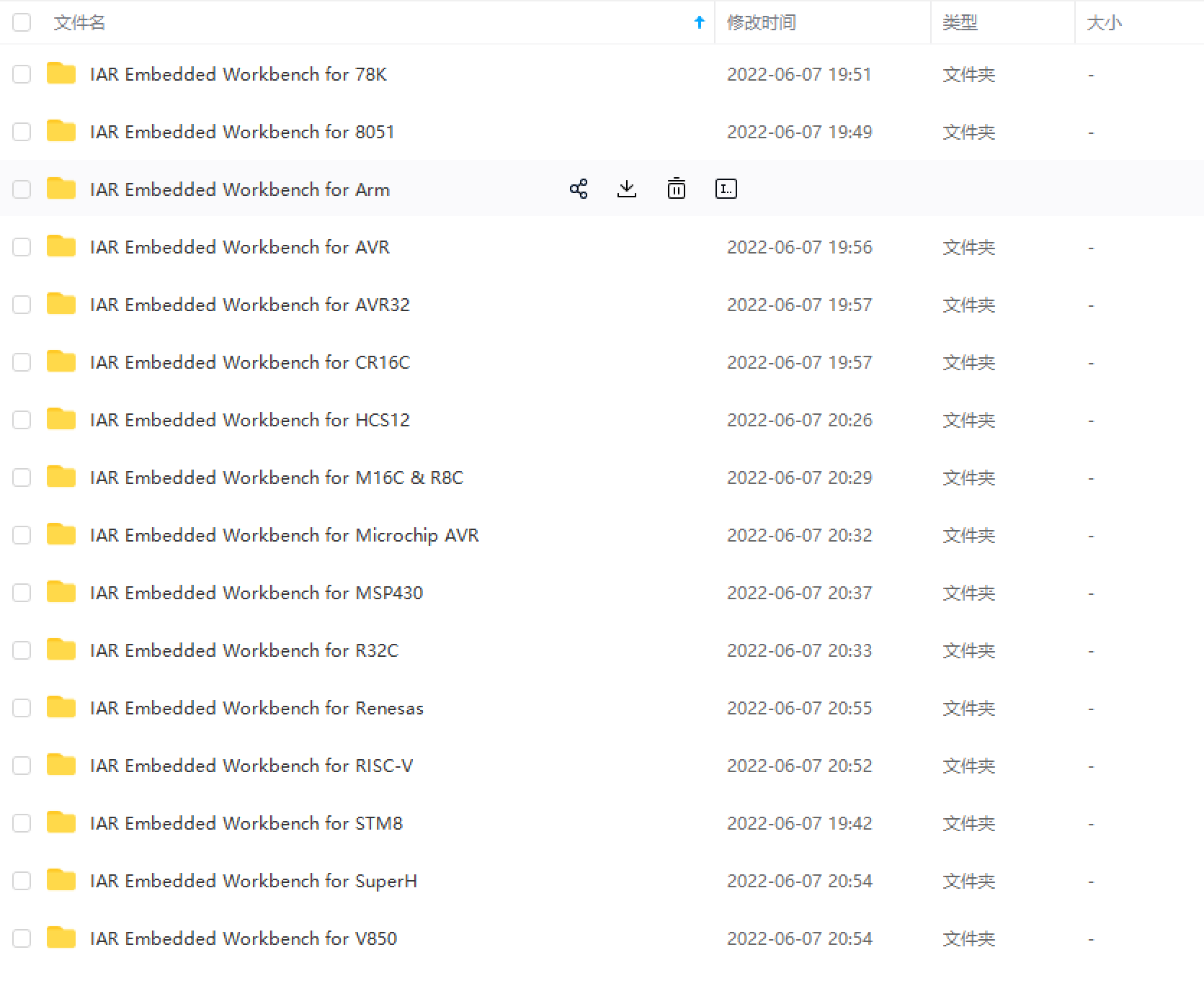This screenshot has width=1204, height=991.
Task: Click the folder icon for RISC-V
Action: (61, 765)
